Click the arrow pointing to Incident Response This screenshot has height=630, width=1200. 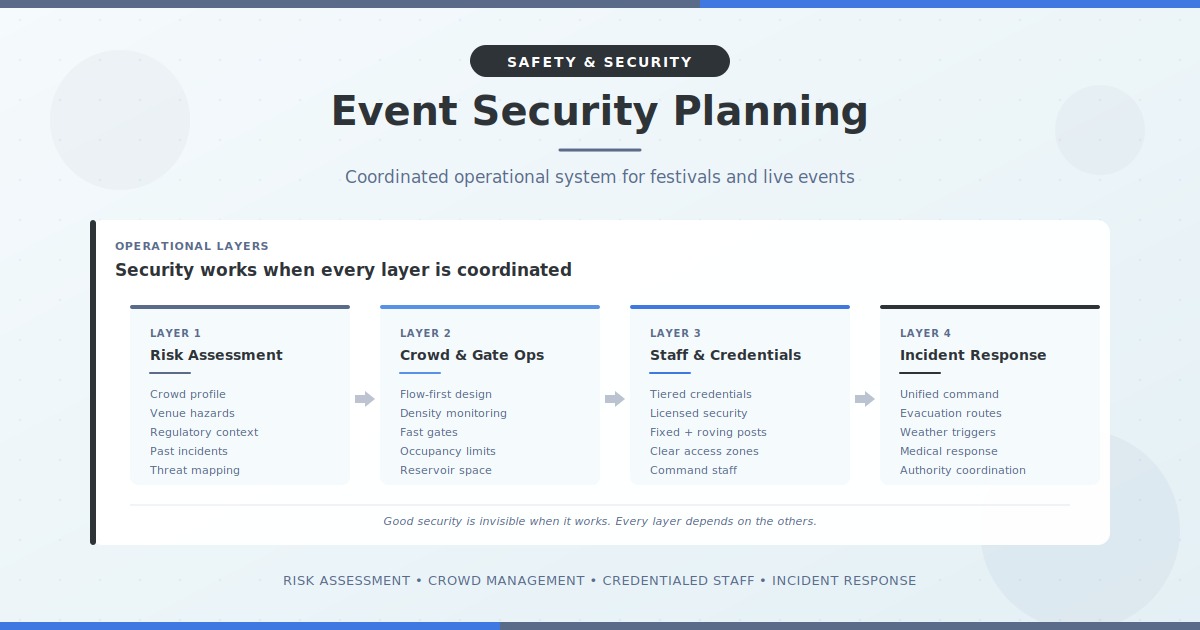pos(864,398)
